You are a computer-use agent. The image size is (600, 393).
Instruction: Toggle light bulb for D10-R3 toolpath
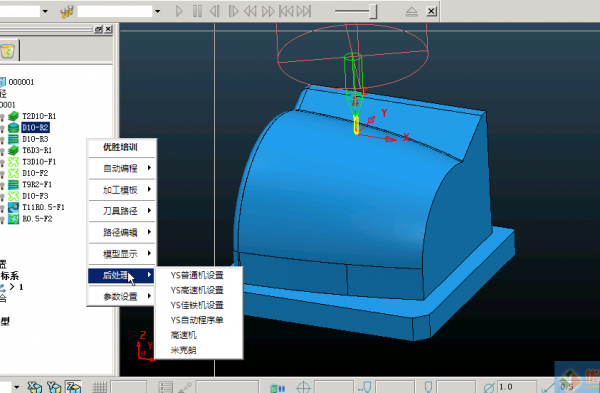point(2,139)
